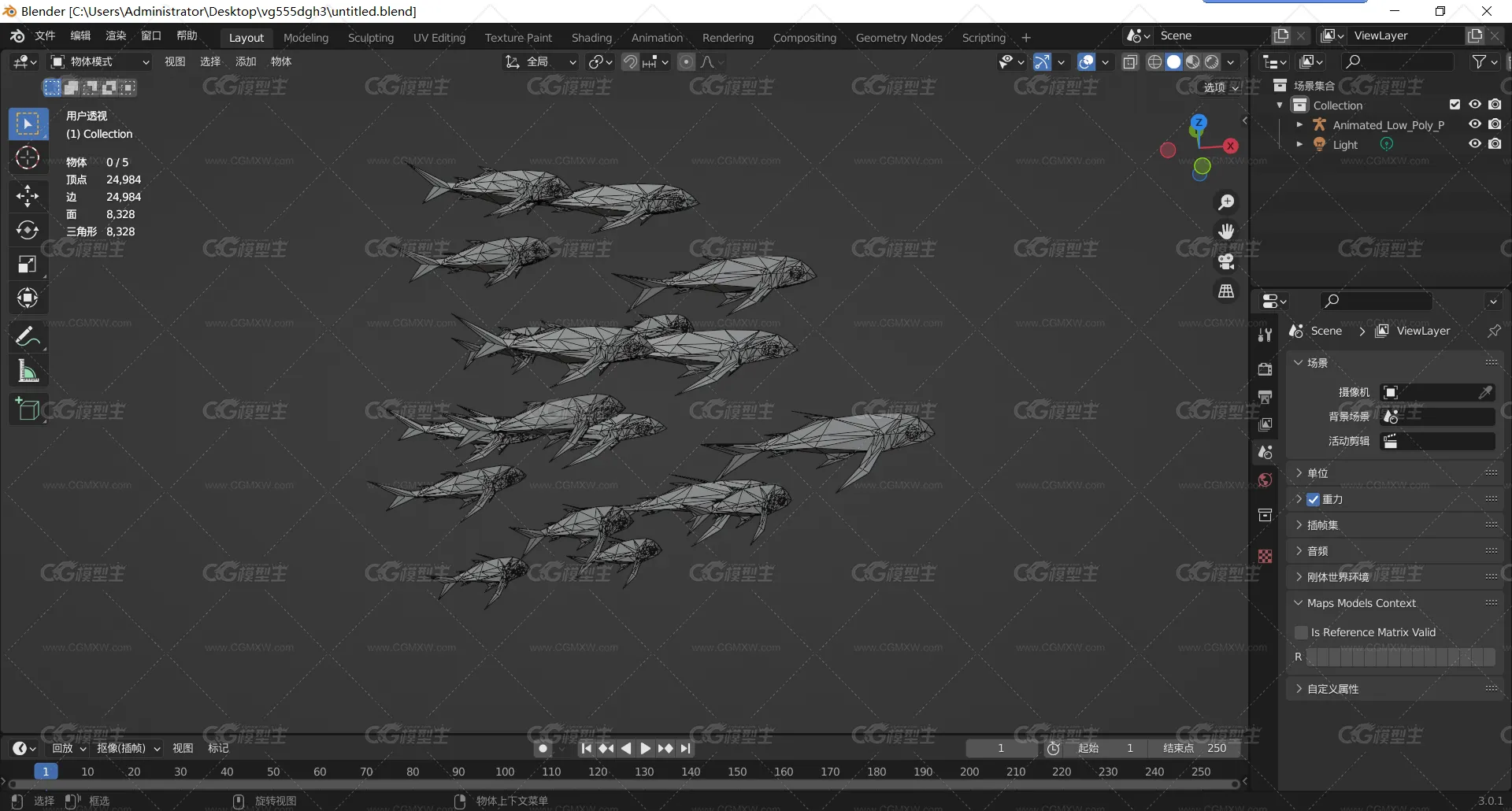
Task: Switch perspective/orthographic grid icon
Action: 1226,291
